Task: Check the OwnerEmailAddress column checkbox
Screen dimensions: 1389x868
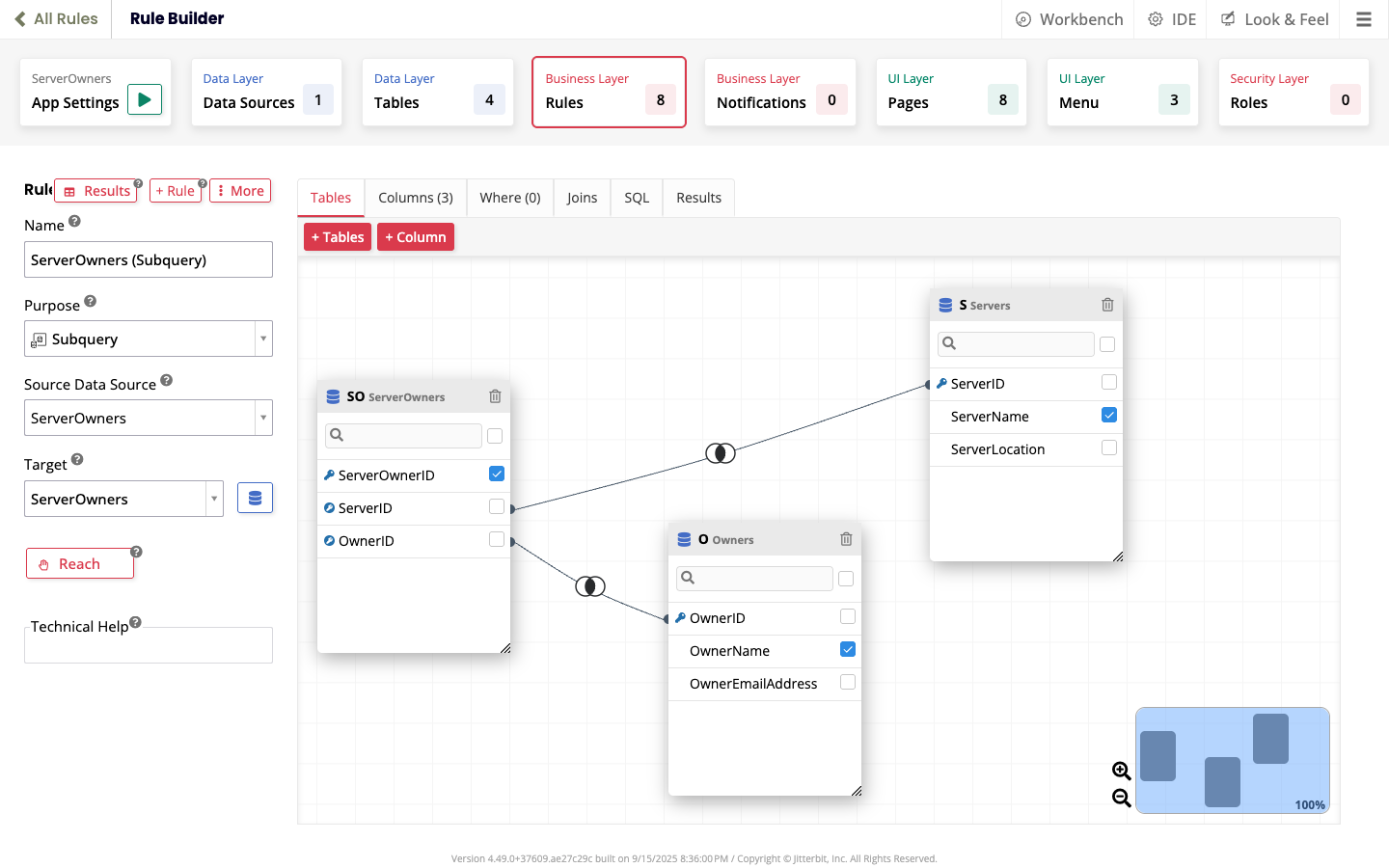Action: [848, 682]
